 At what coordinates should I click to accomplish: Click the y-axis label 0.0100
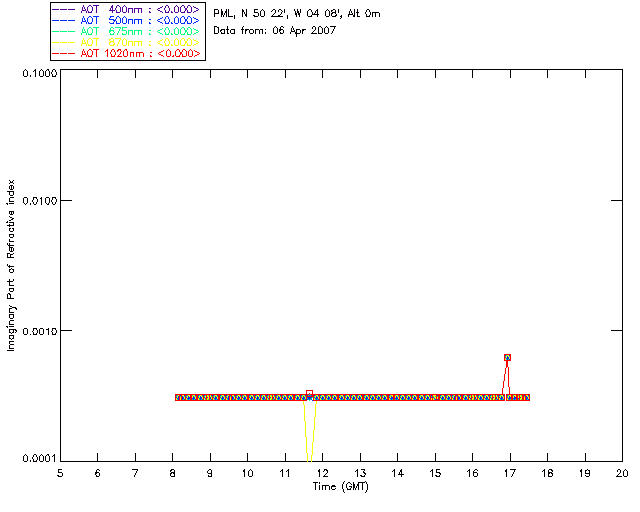(x=40, y=201)
